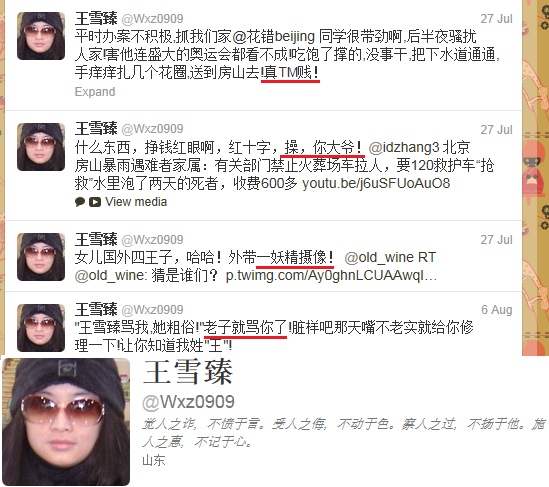Click the video play icon beside View media
Image resolution: width=549 pixels, height=487 pixels.
(x=95, y=202)
